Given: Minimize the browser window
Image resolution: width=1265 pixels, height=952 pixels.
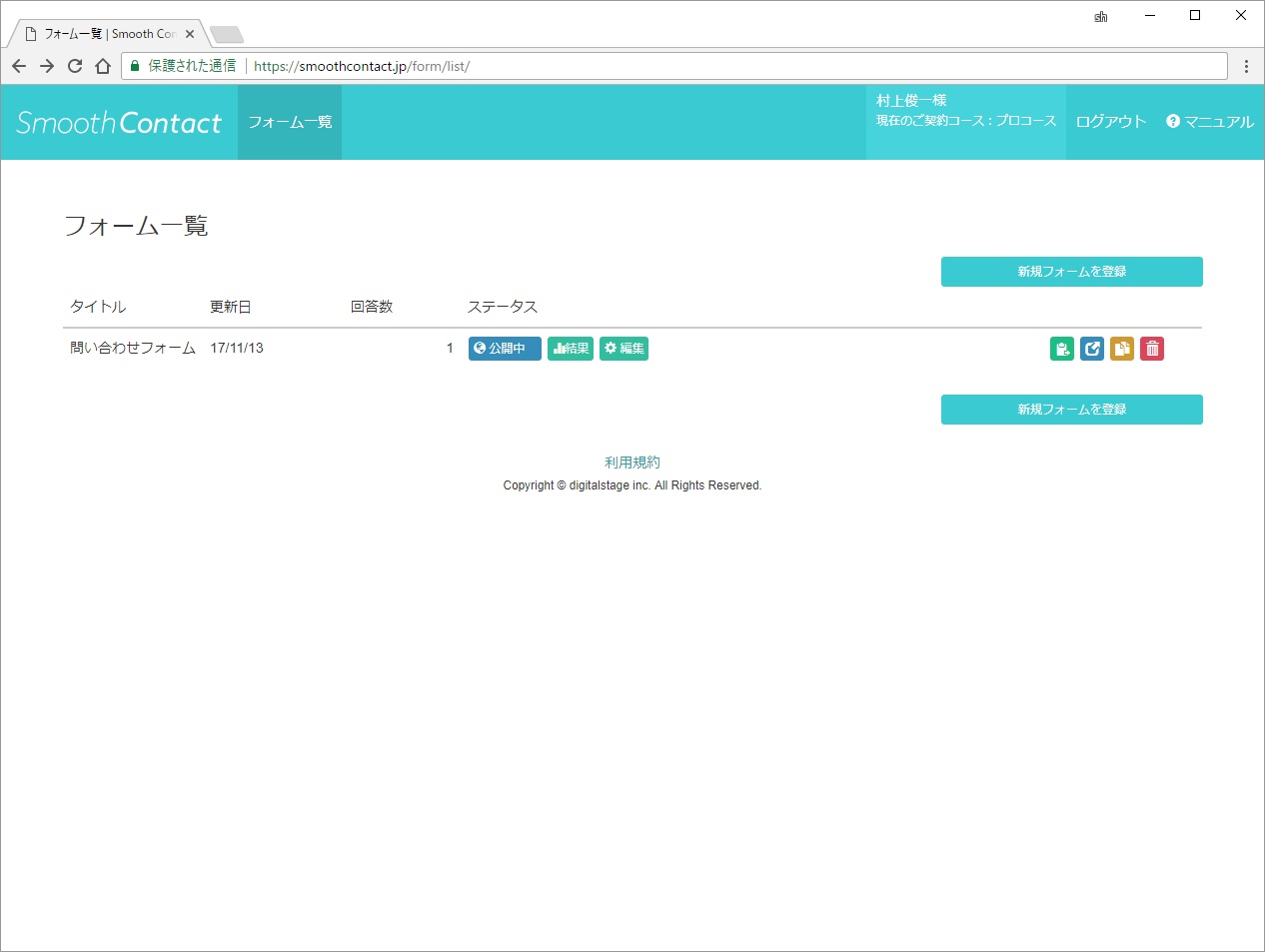Looking at the screenshot, I should [1150, 16].
